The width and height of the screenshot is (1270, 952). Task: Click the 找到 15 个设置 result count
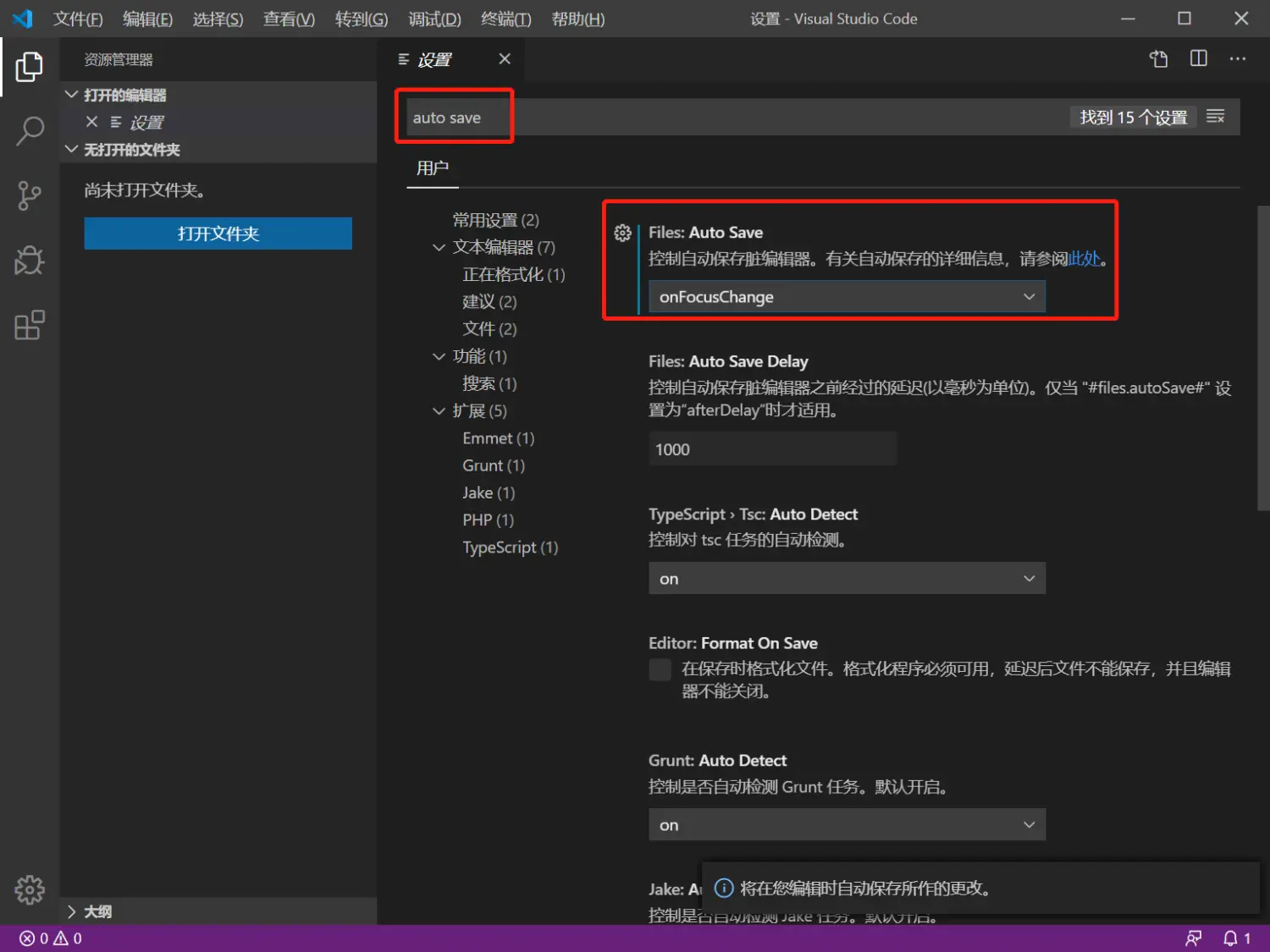[1133, 117]
